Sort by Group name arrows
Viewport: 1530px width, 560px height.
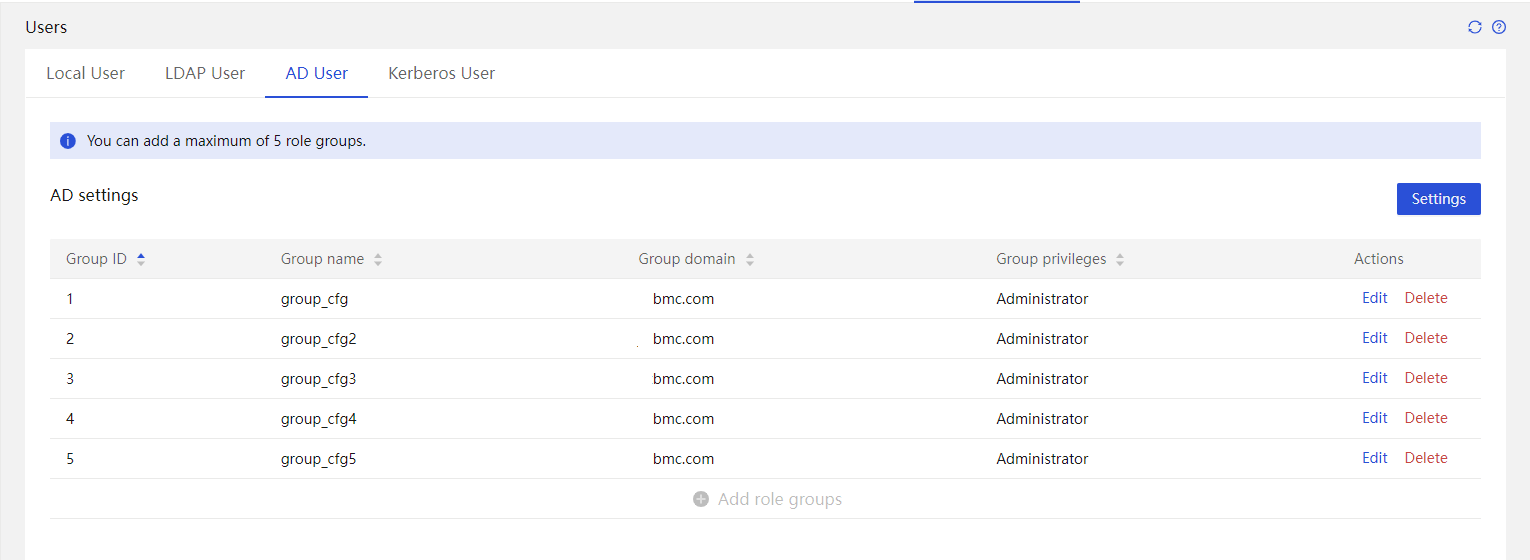[x=378, y=259]
